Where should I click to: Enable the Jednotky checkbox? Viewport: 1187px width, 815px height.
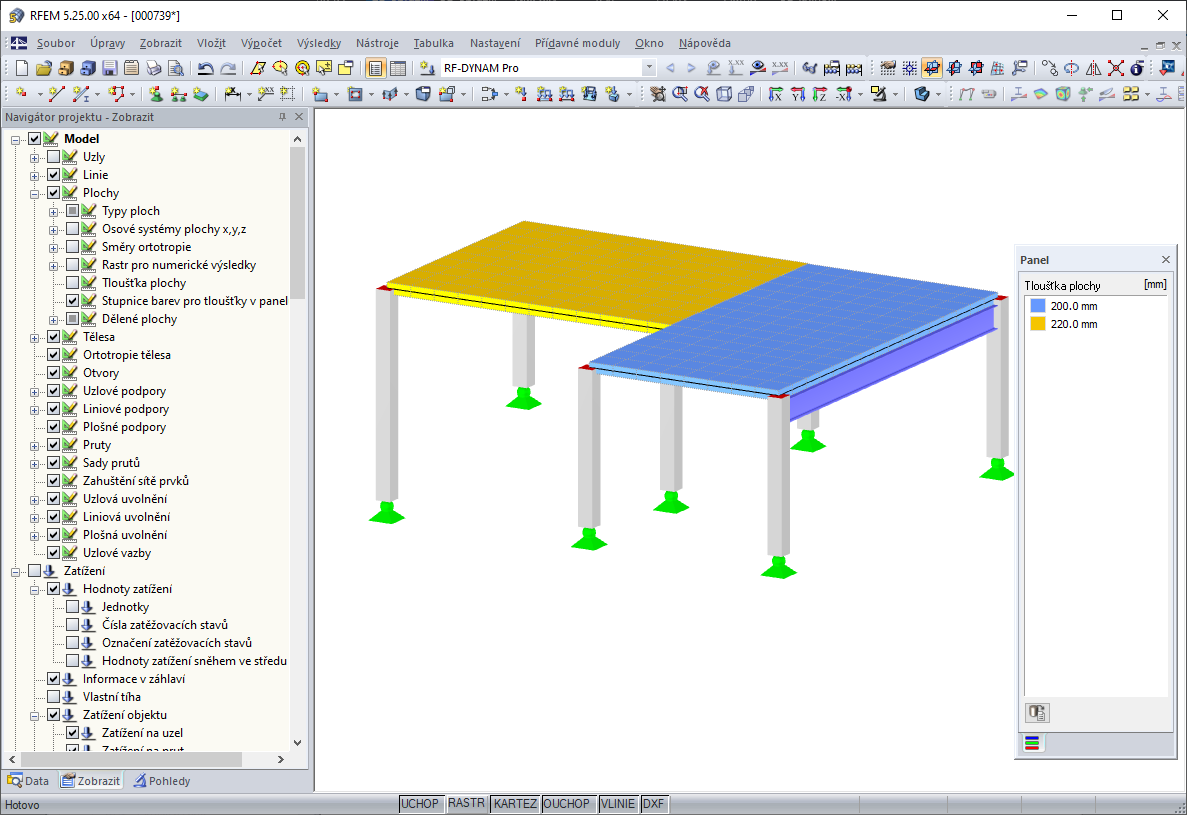[73, 606]
